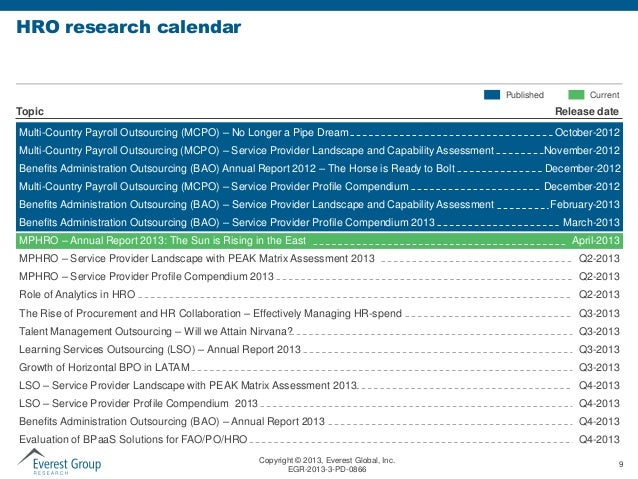Screen dimensions: 638x479
Task: Select MCPO Service Provider Landscape and Capability Assessment
Action: coord(319,150)
